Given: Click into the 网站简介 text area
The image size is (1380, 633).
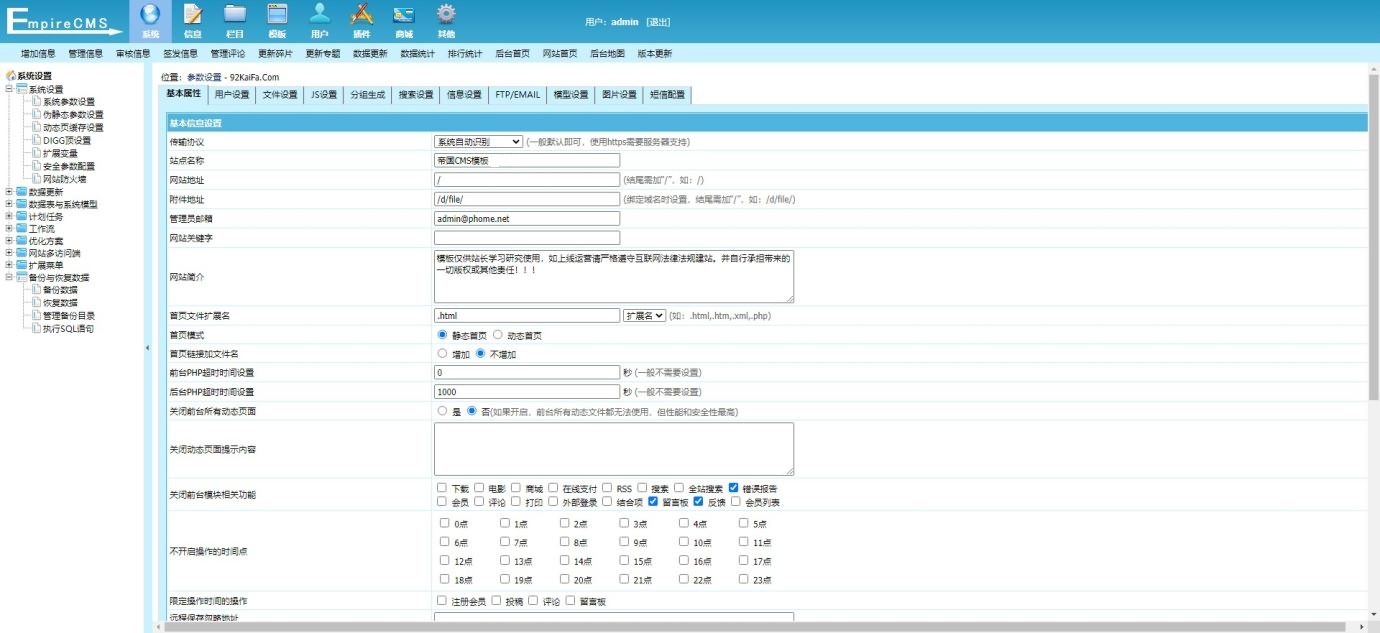Looking at the screenshot, I should [614, 276].
